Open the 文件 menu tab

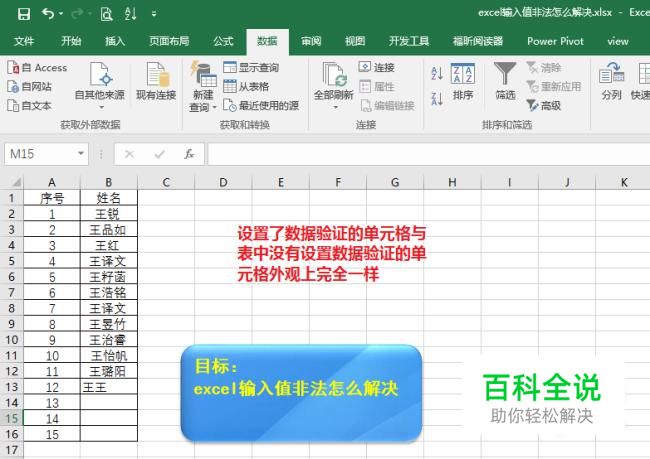point(24,41)
